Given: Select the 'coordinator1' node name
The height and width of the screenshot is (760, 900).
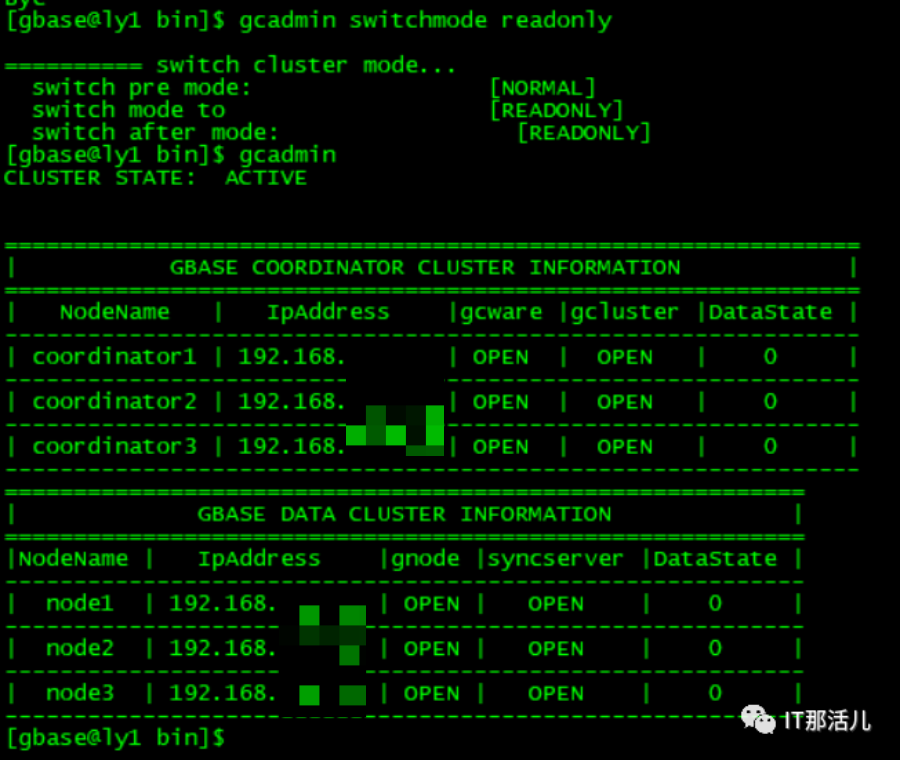Looking at the screenshot, I should click(115, 357).
